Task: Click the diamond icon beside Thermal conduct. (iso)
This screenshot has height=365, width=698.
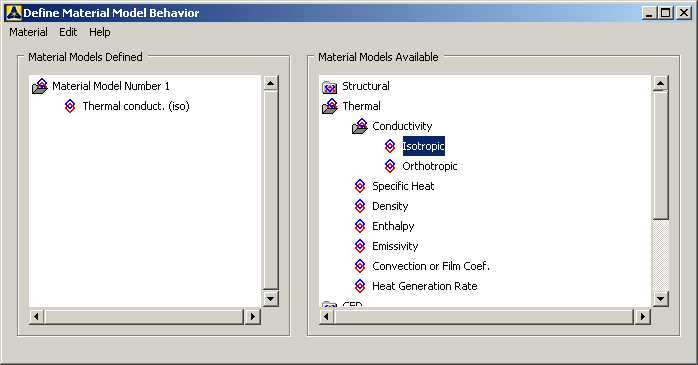Action: pyautogui.click(x=70, y=106)
